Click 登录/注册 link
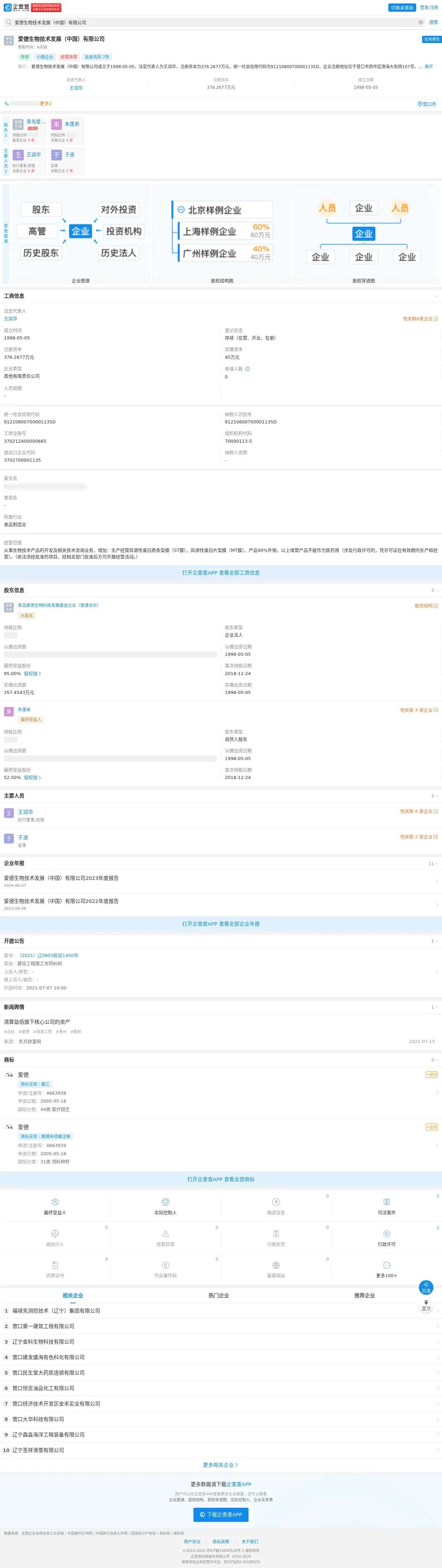 (429, 7)
